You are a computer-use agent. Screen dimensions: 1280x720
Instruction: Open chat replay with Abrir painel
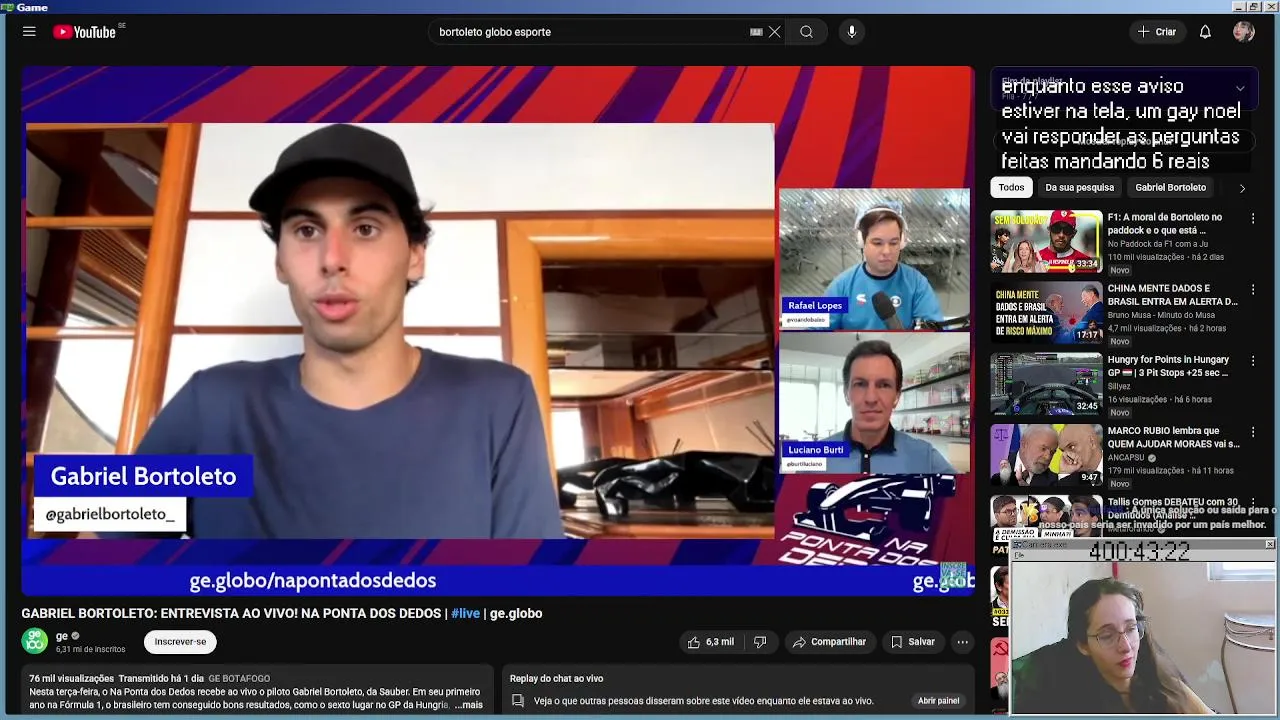(x=938, y=701)
